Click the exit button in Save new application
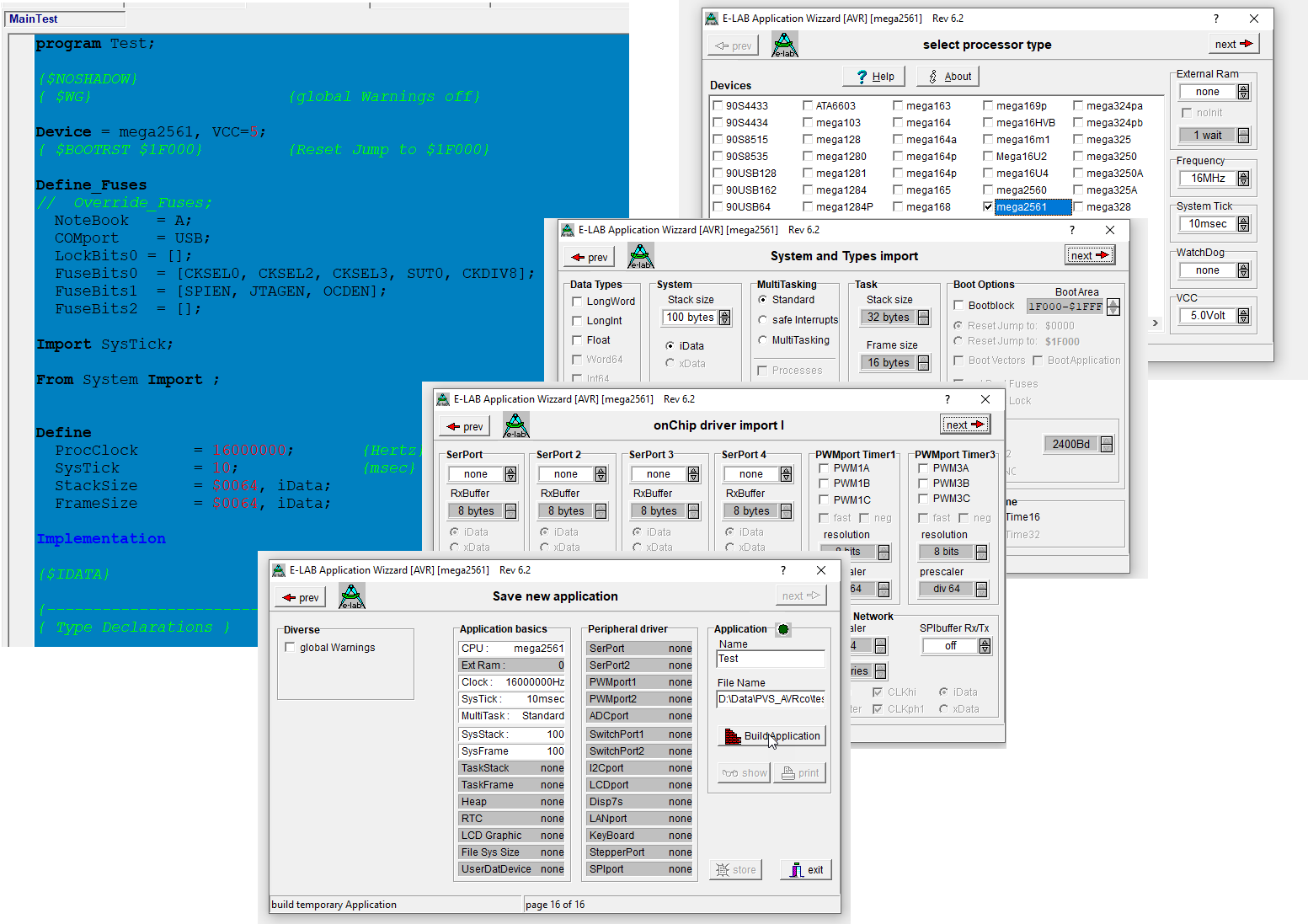1308x924 pixels. [806, 870]
